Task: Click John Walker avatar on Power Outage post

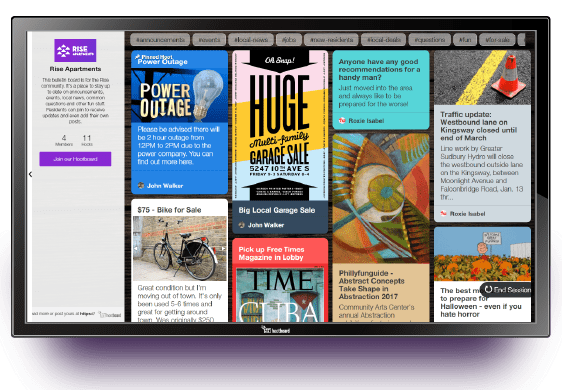Action: point(141,185)
